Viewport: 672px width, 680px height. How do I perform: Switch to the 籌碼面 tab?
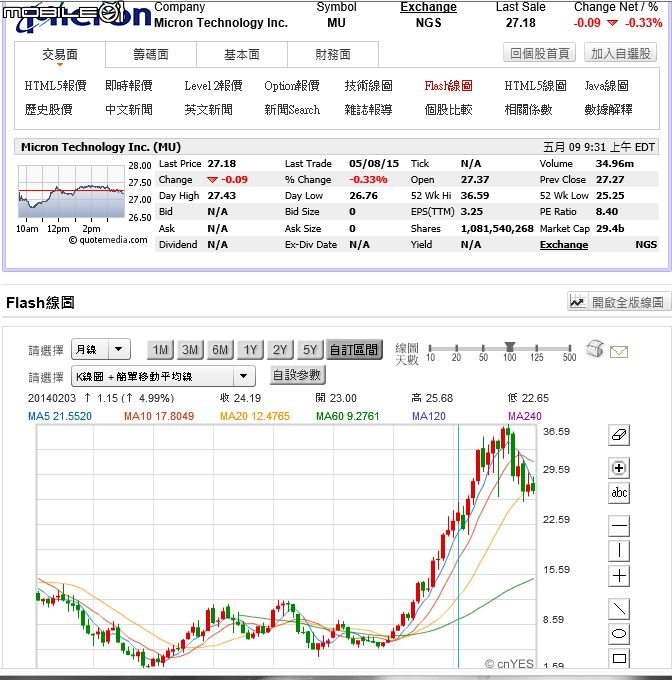151,55
